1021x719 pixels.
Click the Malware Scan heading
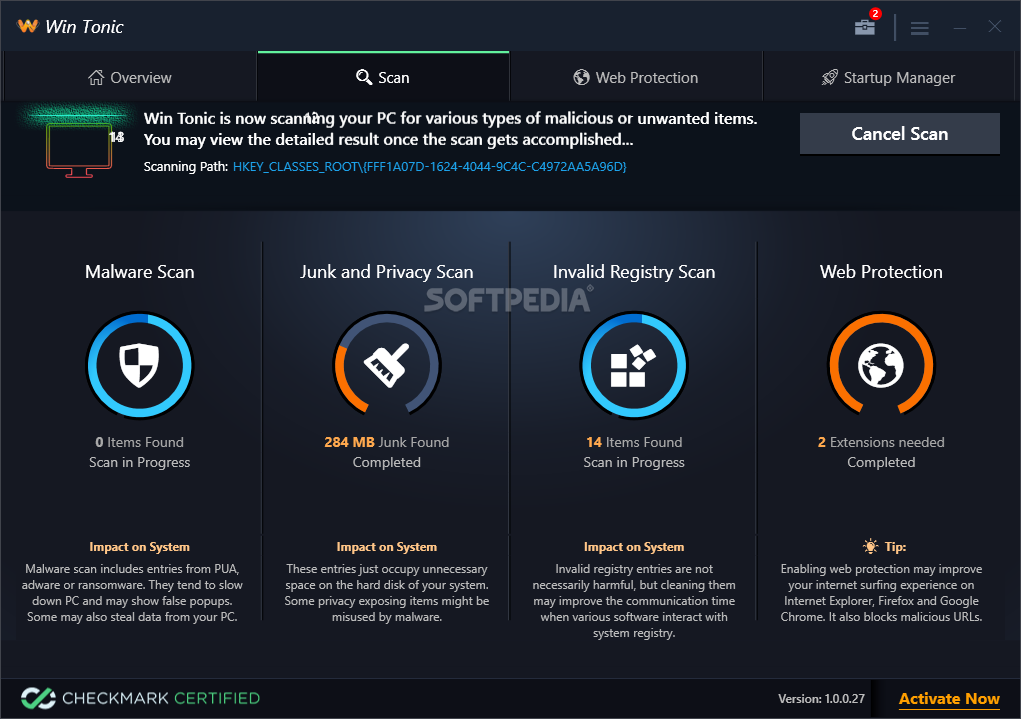[x=139, y=272]
